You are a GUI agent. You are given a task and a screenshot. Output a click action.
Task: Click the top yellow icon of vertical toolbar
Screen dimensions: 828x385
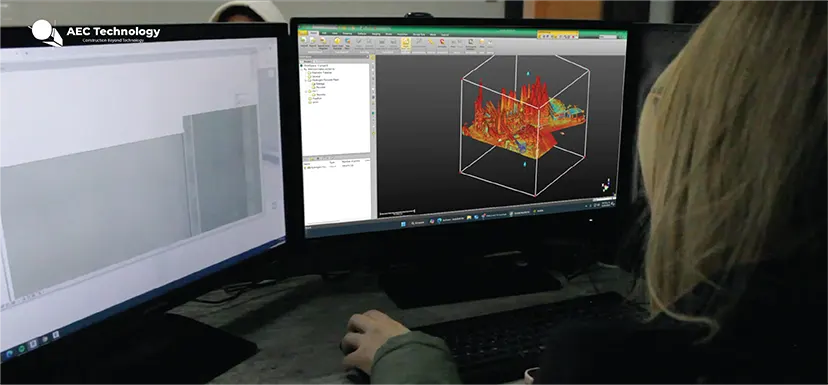pos(372,57)
